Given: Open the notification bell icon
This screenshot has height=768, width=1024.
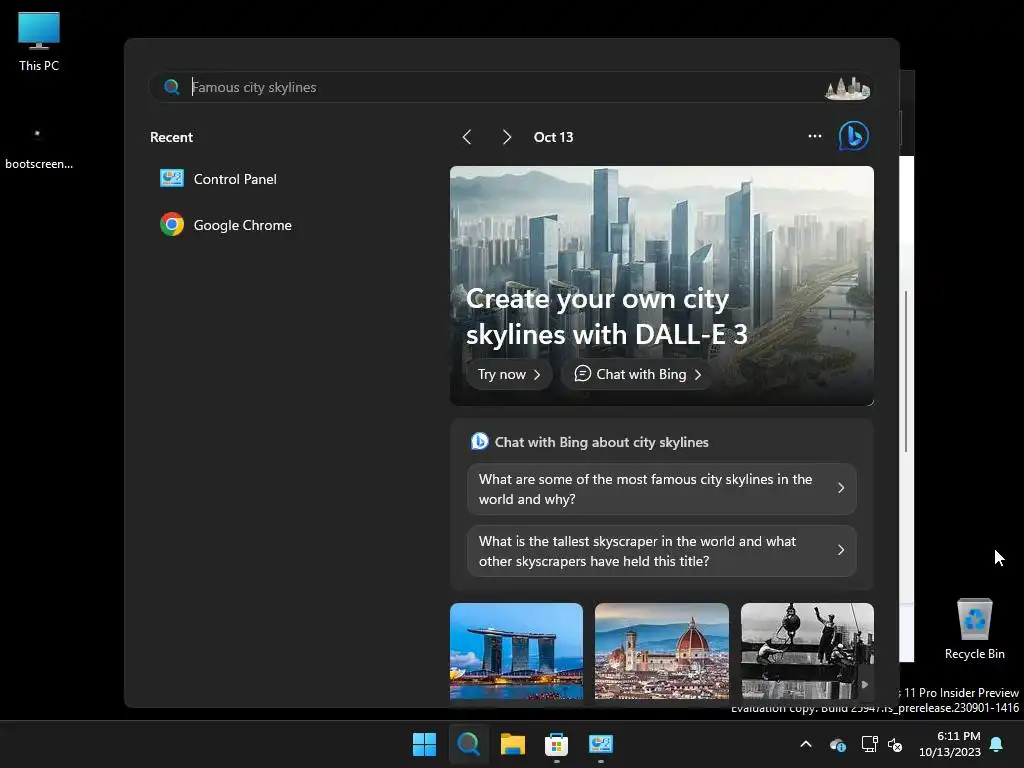Looking at the screenshot, I should pyautogui.click(x=997, y=744).
